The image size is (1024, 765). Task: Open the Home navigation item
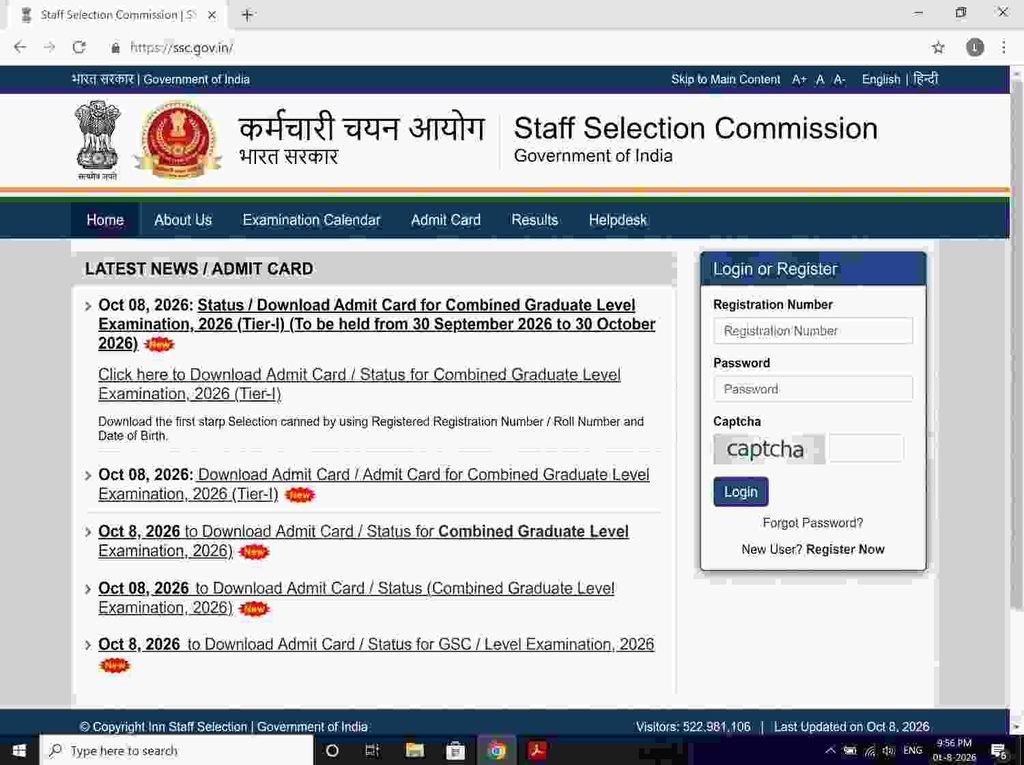[x=105, y=220]
